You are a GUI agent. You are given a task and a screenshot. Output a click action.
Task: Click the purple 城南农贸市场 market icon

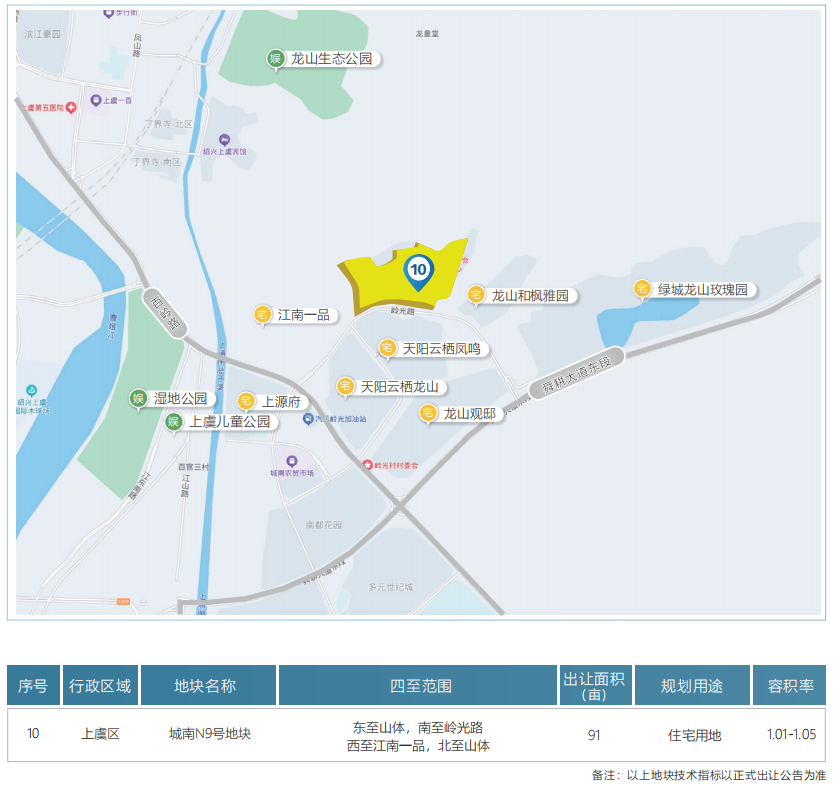292,461
